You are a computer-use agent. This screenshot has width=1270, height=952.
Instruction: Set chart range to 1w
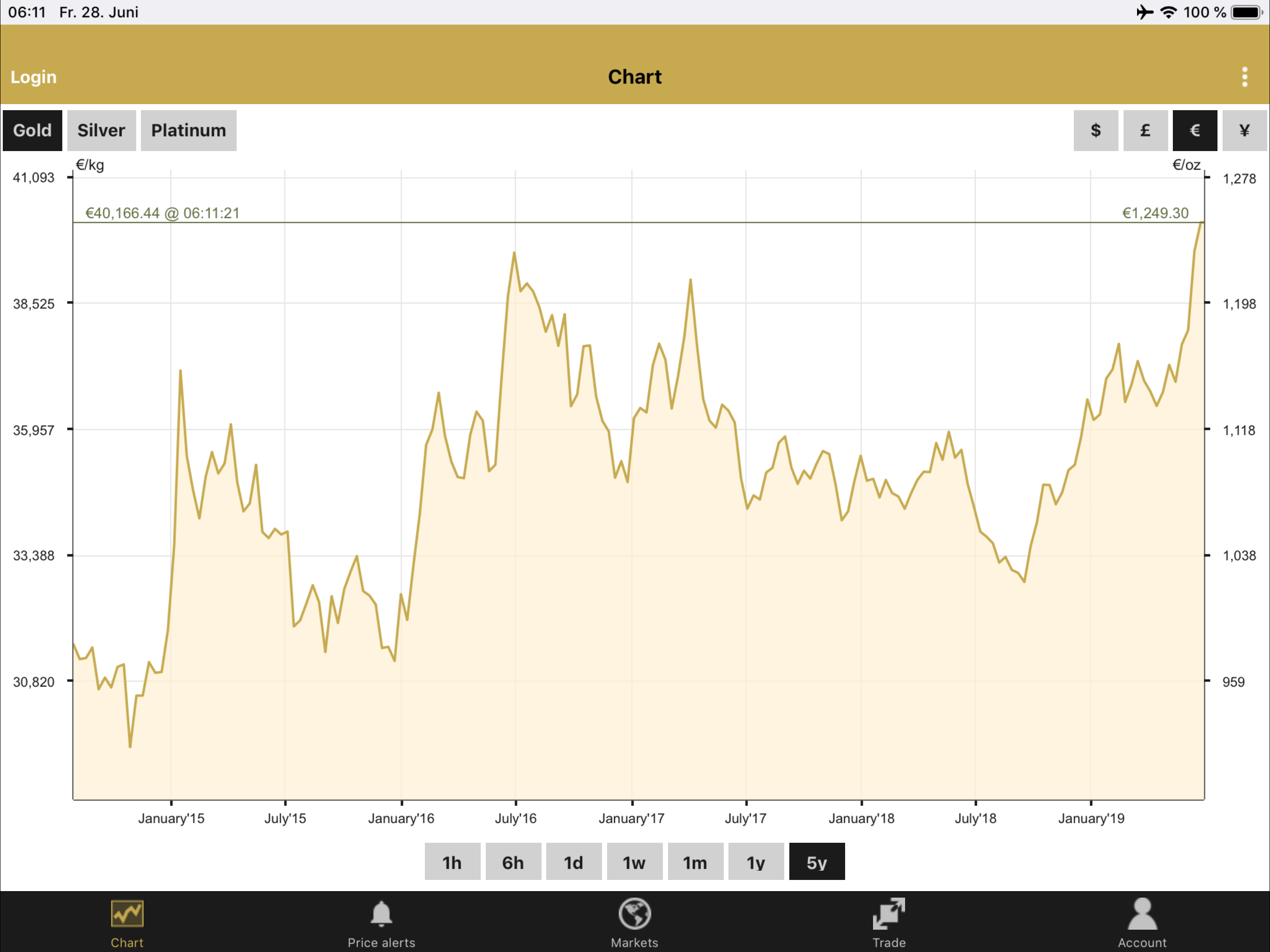pyautogui.click(x=635, y=862)
